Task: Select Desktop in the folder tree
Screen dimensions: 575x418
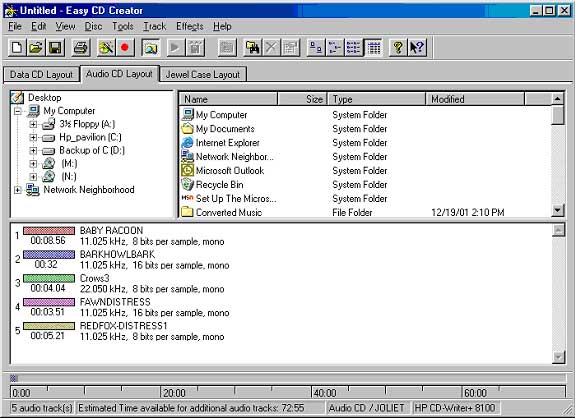Action: coord(44,98)
